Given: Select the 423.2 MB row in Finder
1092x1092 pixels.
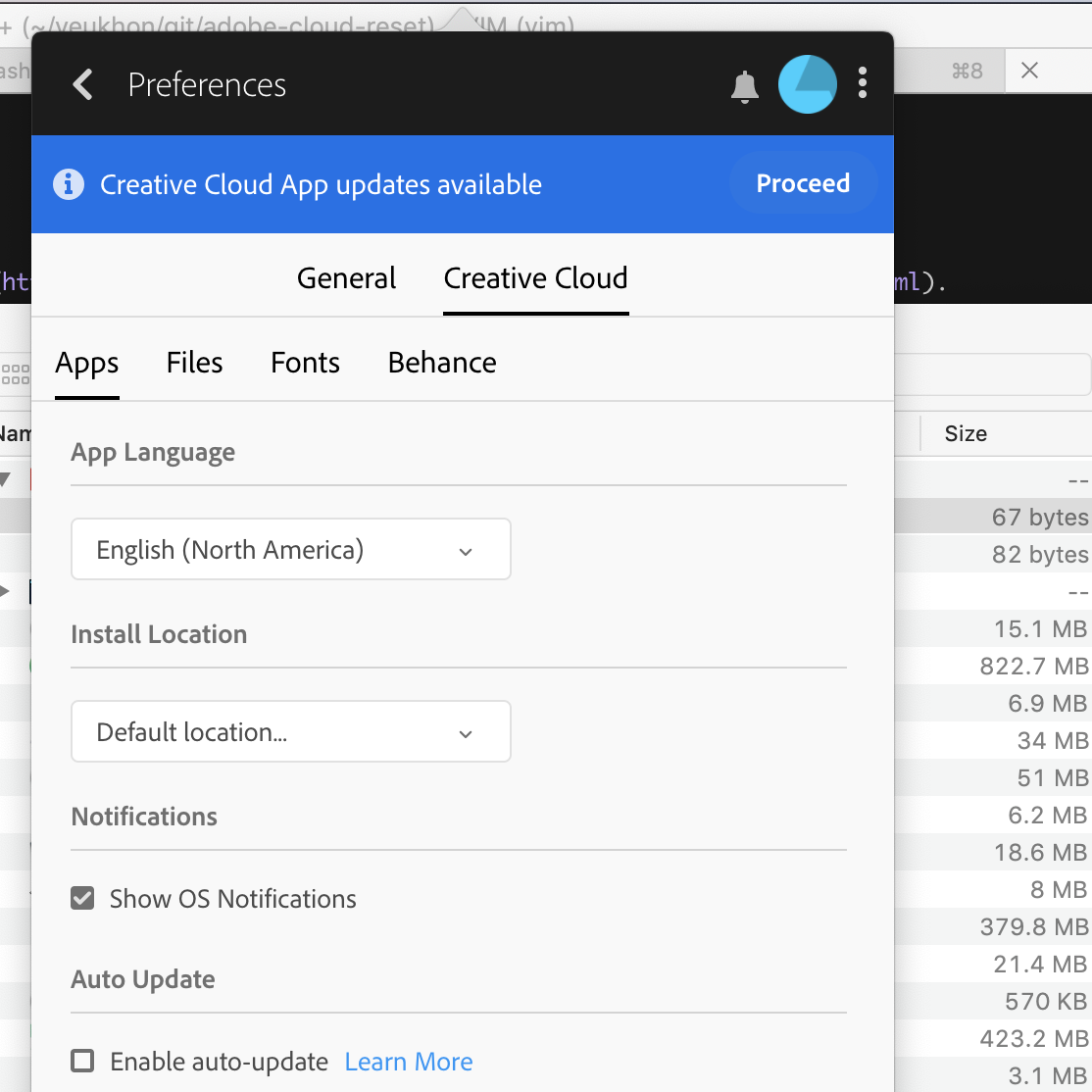Looking at the screenshot, I should (993, 1038).
